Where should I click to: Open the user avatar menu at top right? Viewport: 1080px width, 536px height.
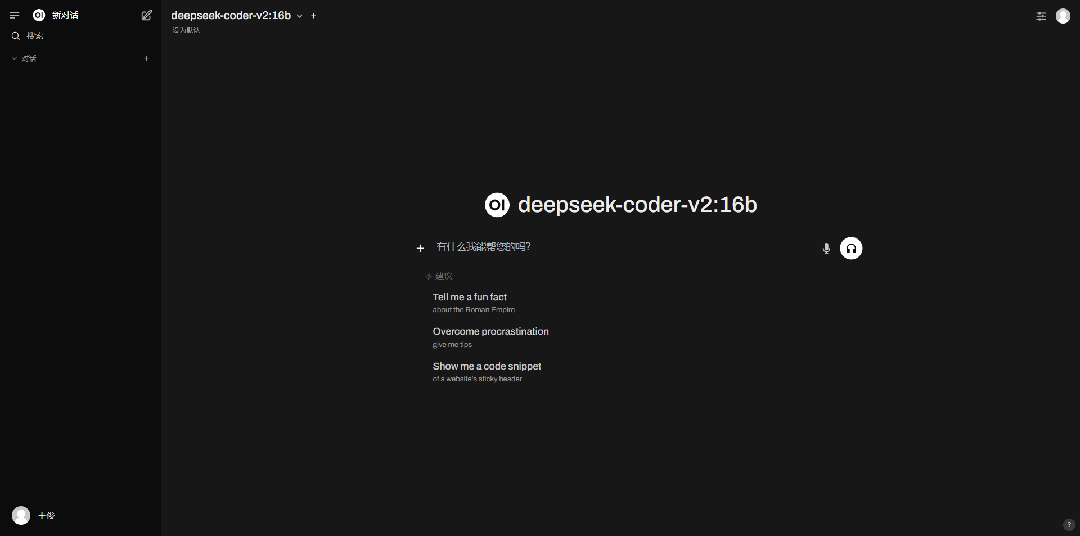[1063, 16]
